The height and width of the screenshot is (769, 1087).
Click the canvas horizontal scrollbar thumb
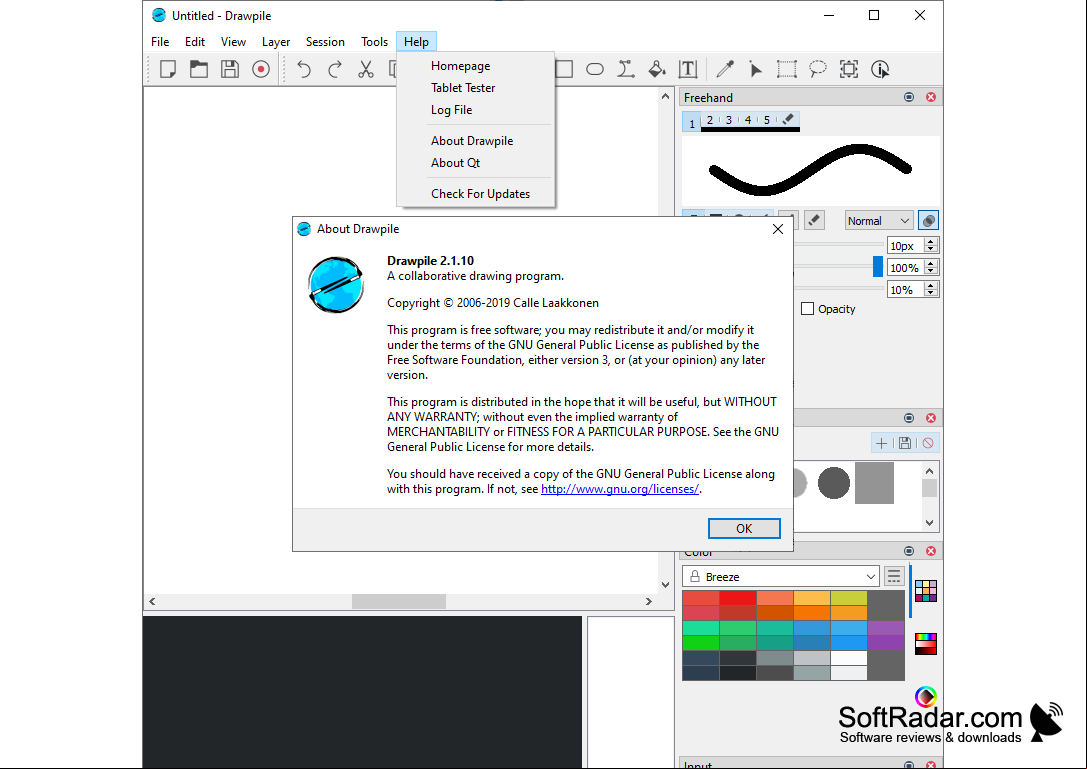pyautogui.click(x=399, y=601)
